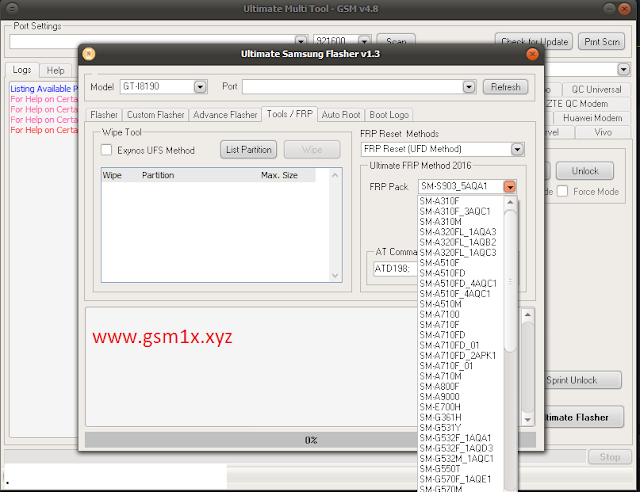Click up arrow of FRP Pack list scrollbar
Viewport: 640px width, 492px height.
pos(510,203)
